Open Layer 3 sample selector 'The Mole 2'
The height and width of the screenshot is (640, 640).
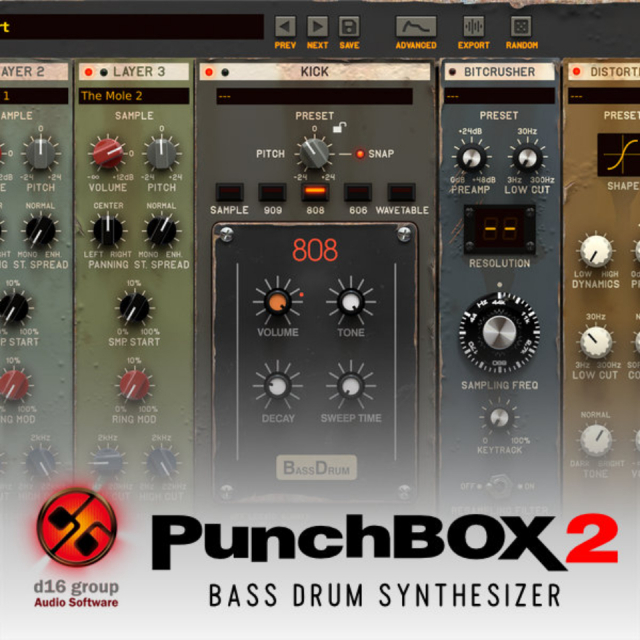click(x=134, y=96)
